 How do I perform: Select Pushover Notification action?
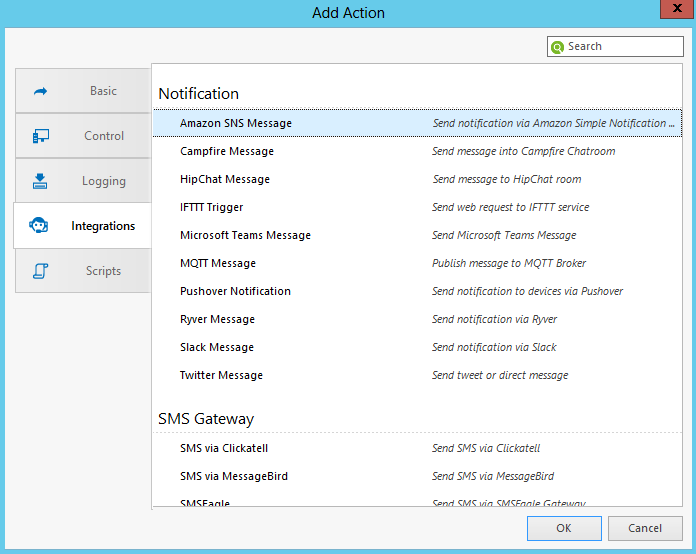pos(417,291)
